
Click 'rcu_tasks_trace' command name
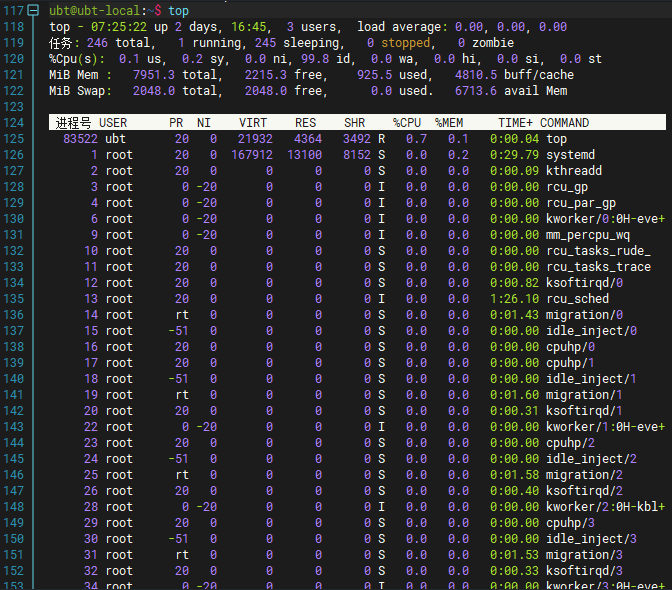click(598, 267)
